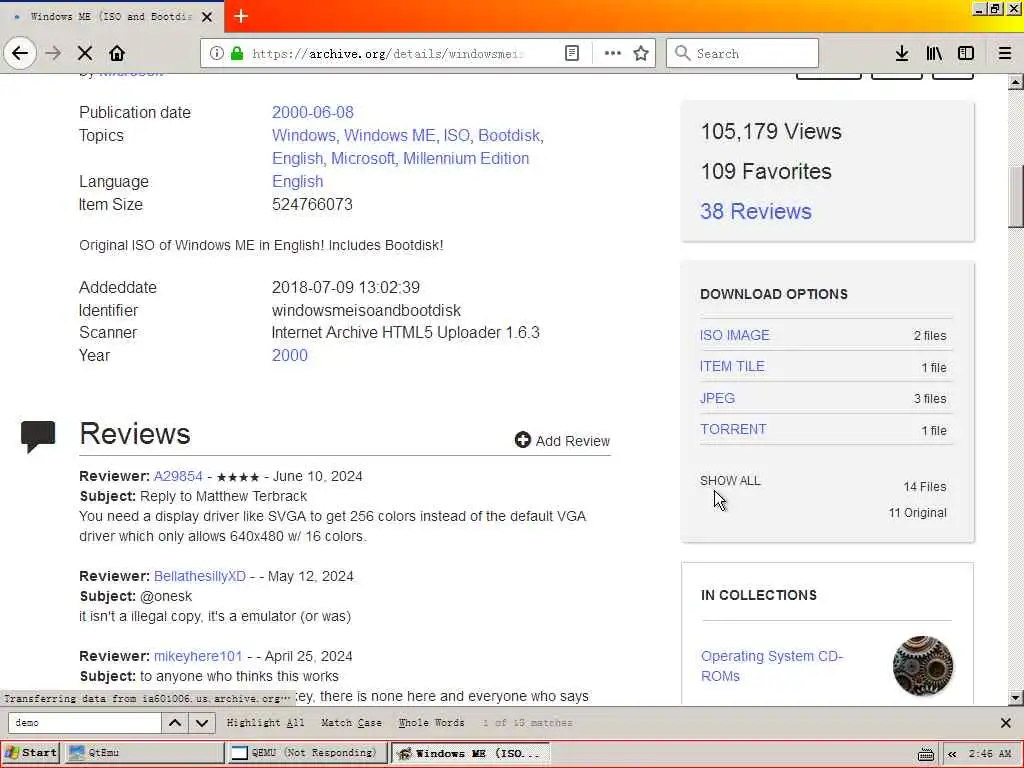Switch to QEMU (Not Responding) taskbar item
Viewport: 1024px width, 768px height.
click(x=308, y=753)
